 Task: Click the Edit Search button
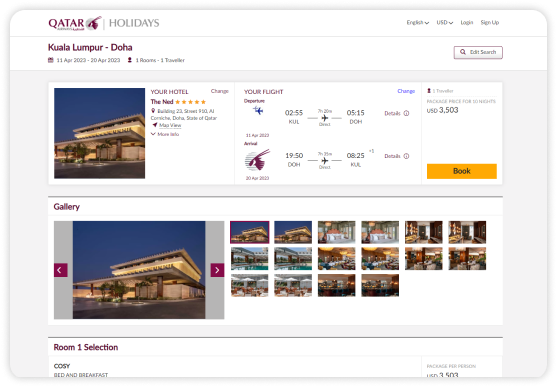click(x=478, y=52)
